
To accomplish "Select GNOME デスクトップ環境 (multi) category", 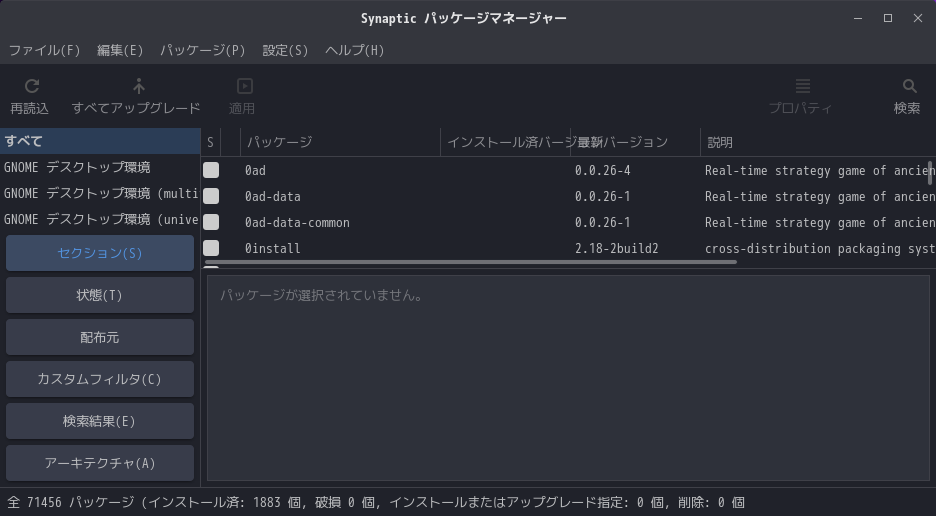I will tap(100, 194).
